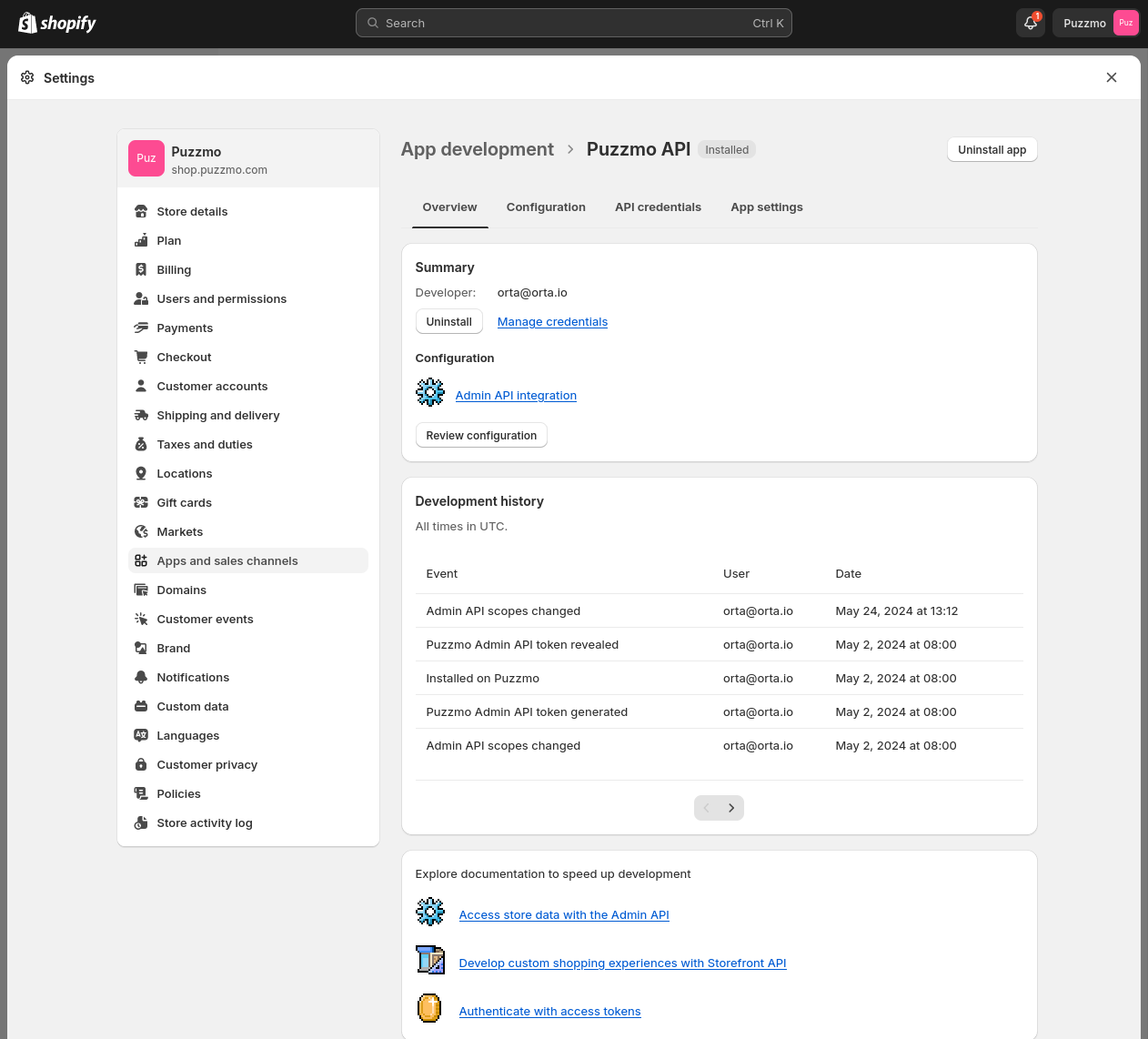This screenshot has height=1039, width=1148.
Task: Click the Settings gear icon at top left
Action: tap(27, 78)
